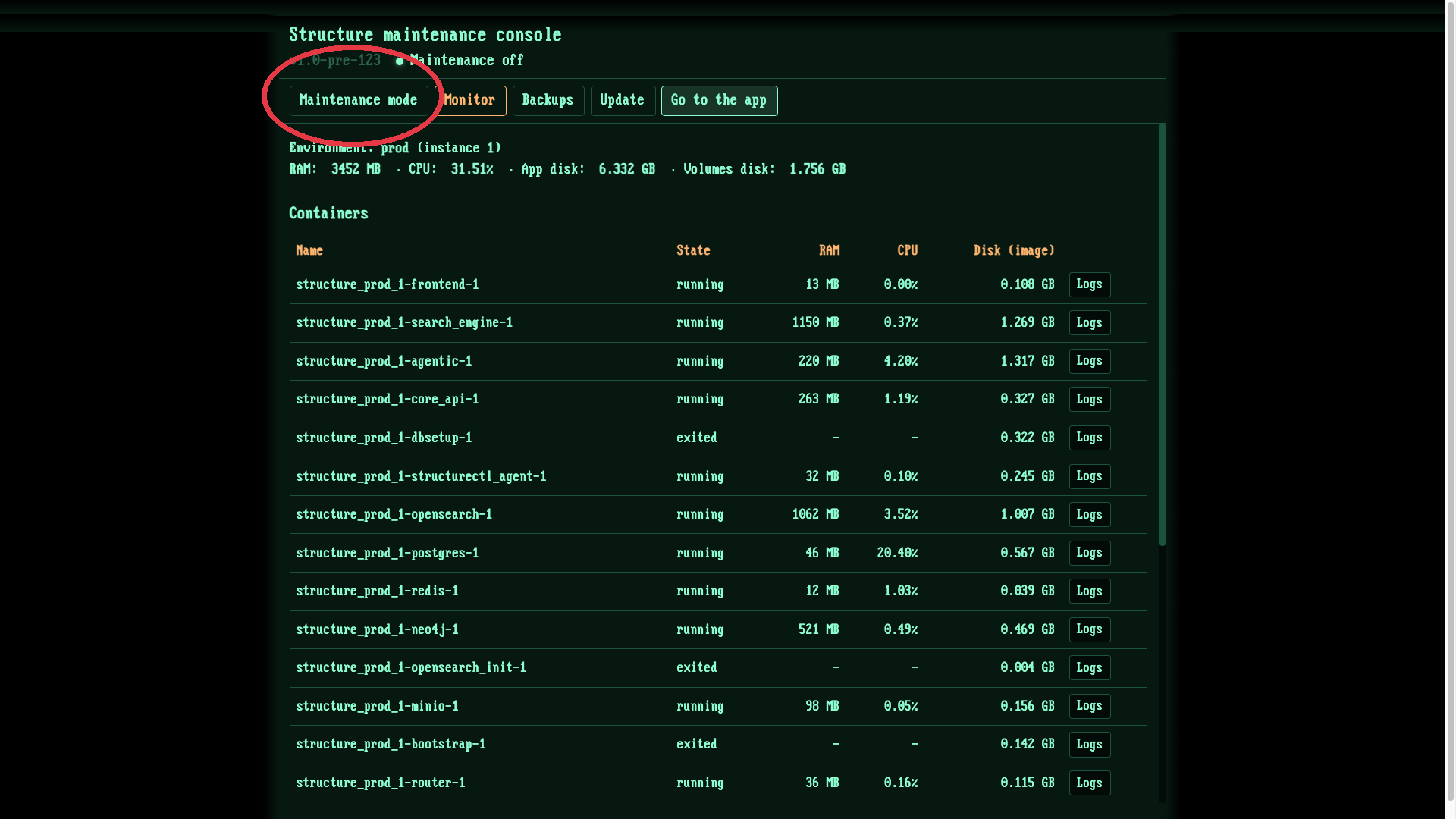View logs for frontend-1 container
1456x819 pixels.
(x=1089, y=284)
